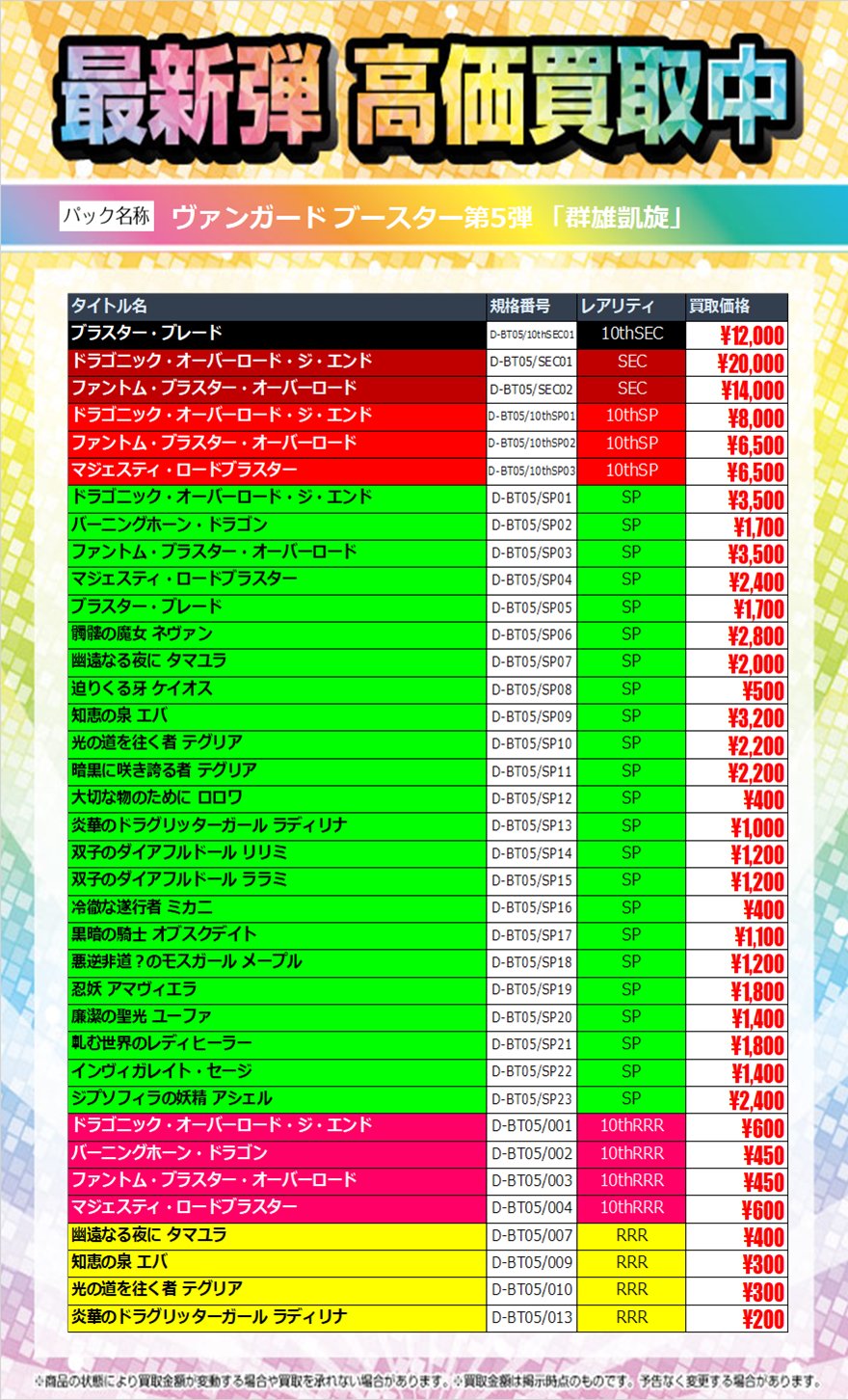Click the ¥12,000 price

[752, 336]
